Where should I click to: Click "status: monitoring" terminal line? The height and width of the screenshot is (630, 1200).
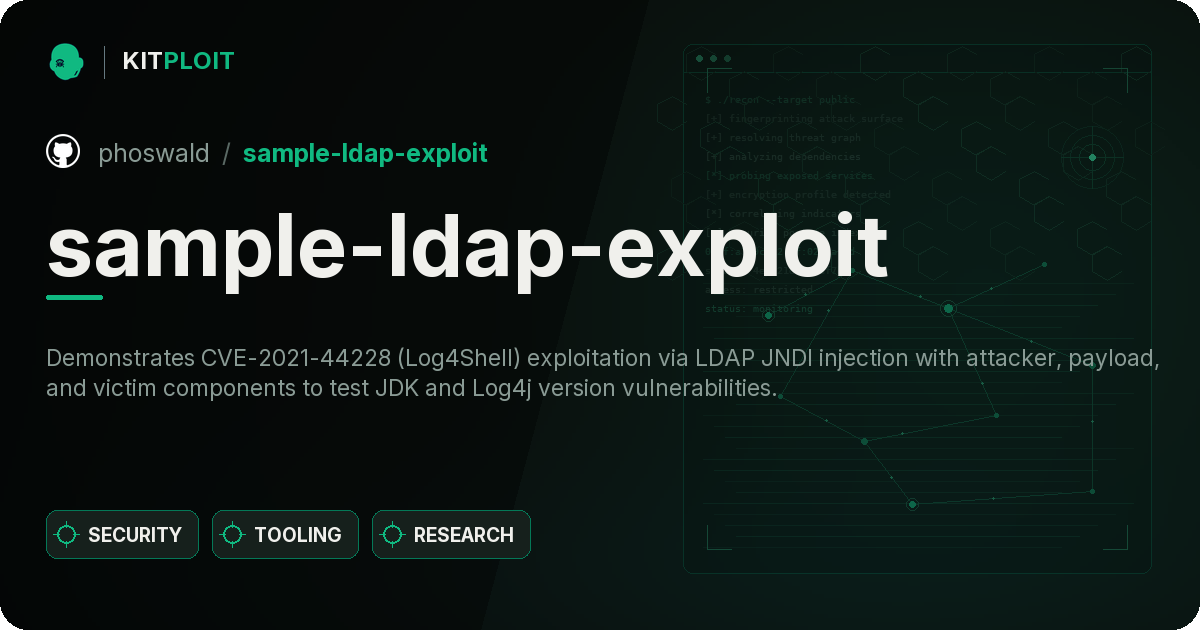click(x=759, y=309)
